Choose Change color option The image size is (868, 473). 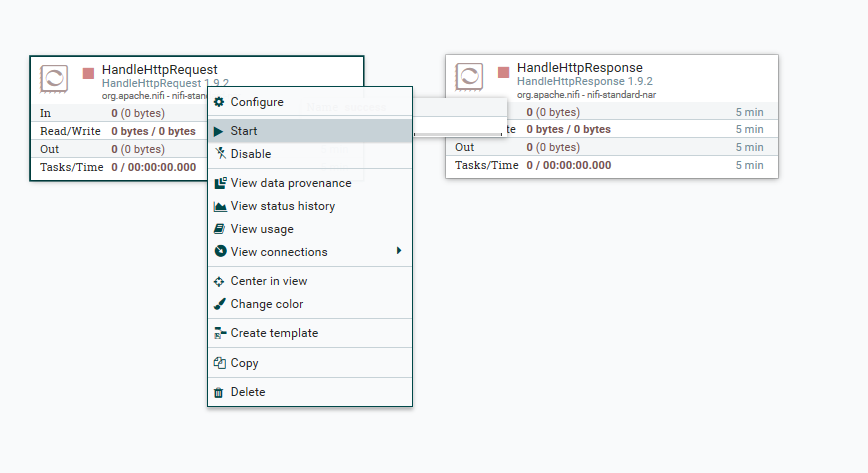(310, 304)
